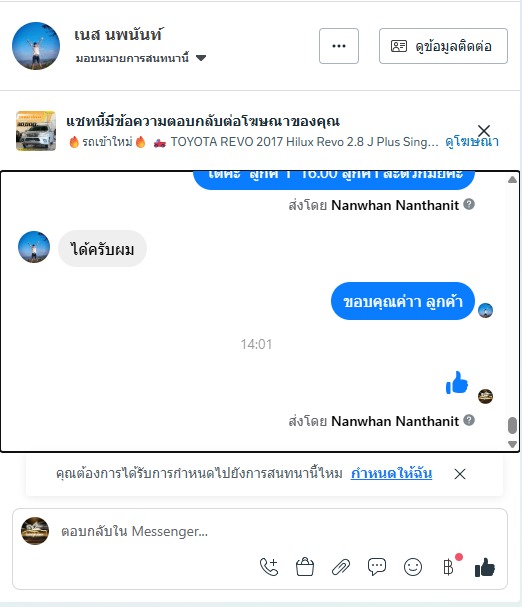Open the view ad link
Image resolution: width=522 pixels, height=607 pixels.
click(x=472, y=142)
